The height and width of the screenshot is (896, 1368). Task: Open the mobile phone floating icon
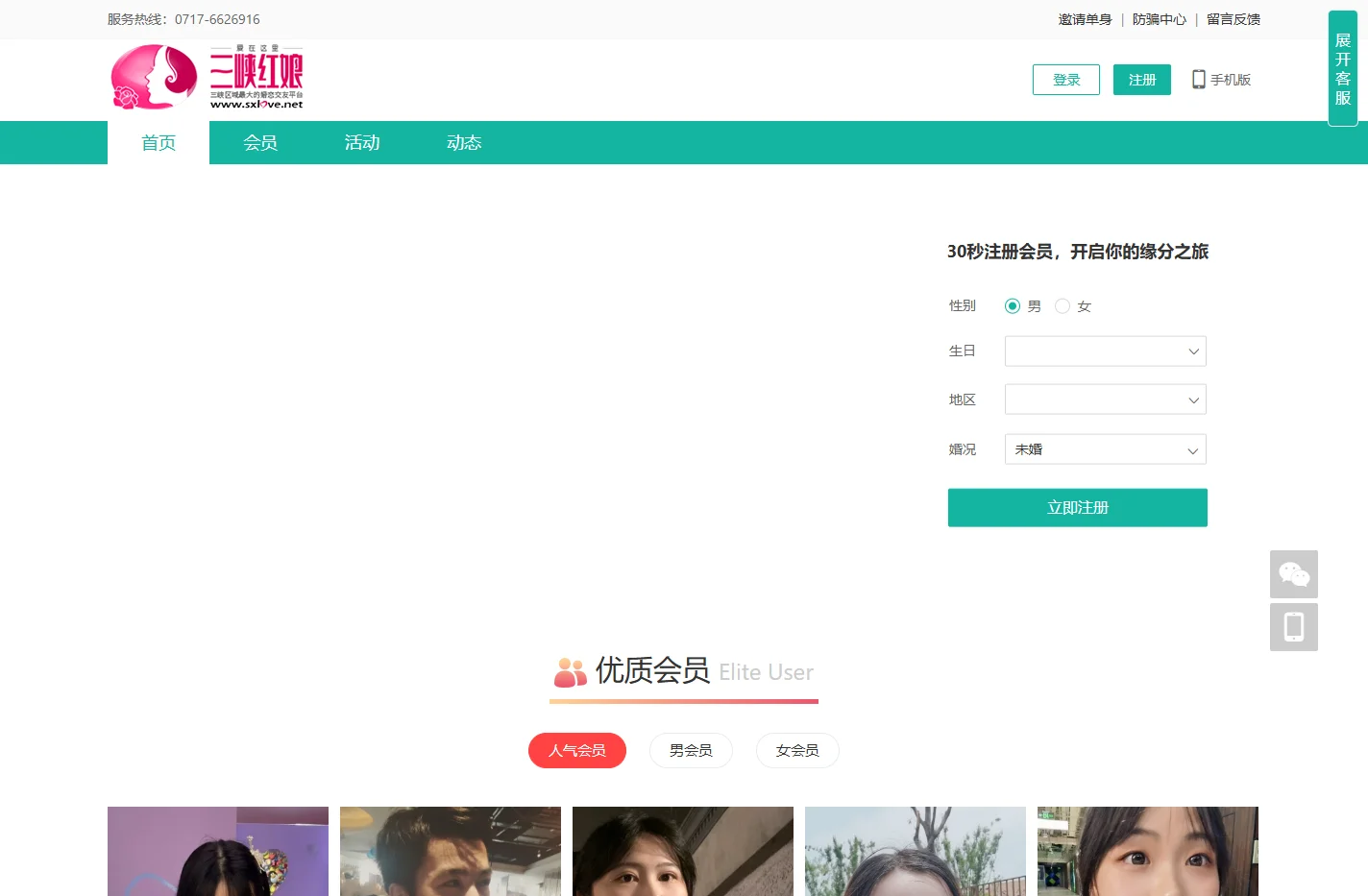tap(1293, 627)
